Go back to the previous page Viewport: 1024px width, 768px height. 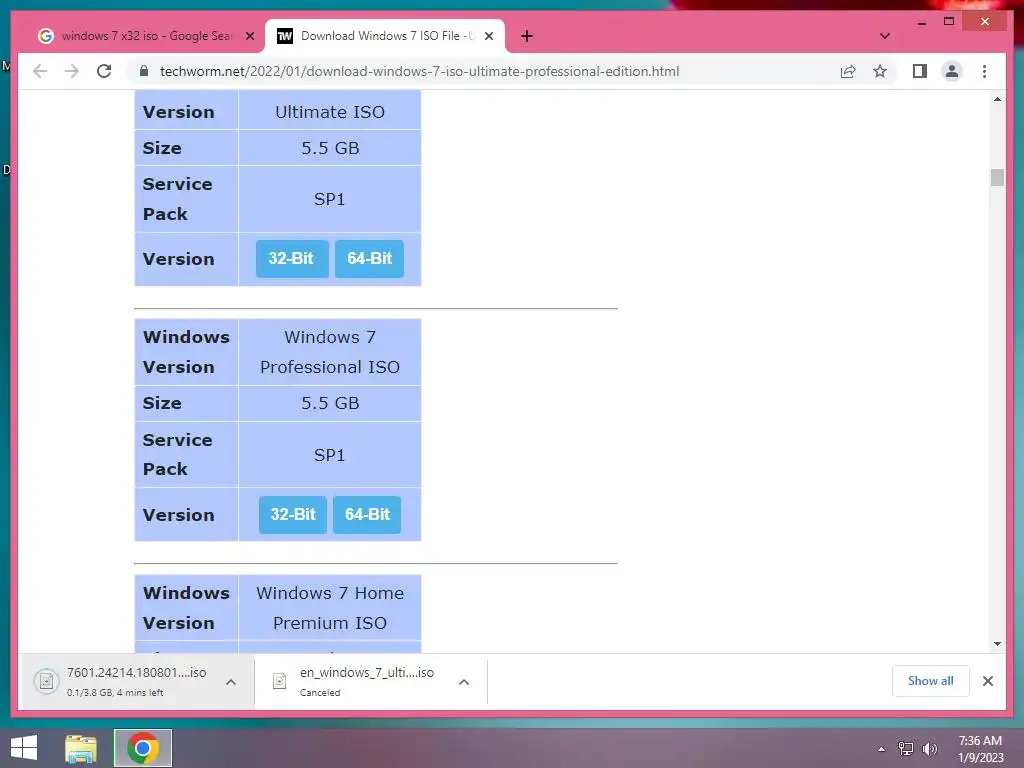tap(40, 71)
